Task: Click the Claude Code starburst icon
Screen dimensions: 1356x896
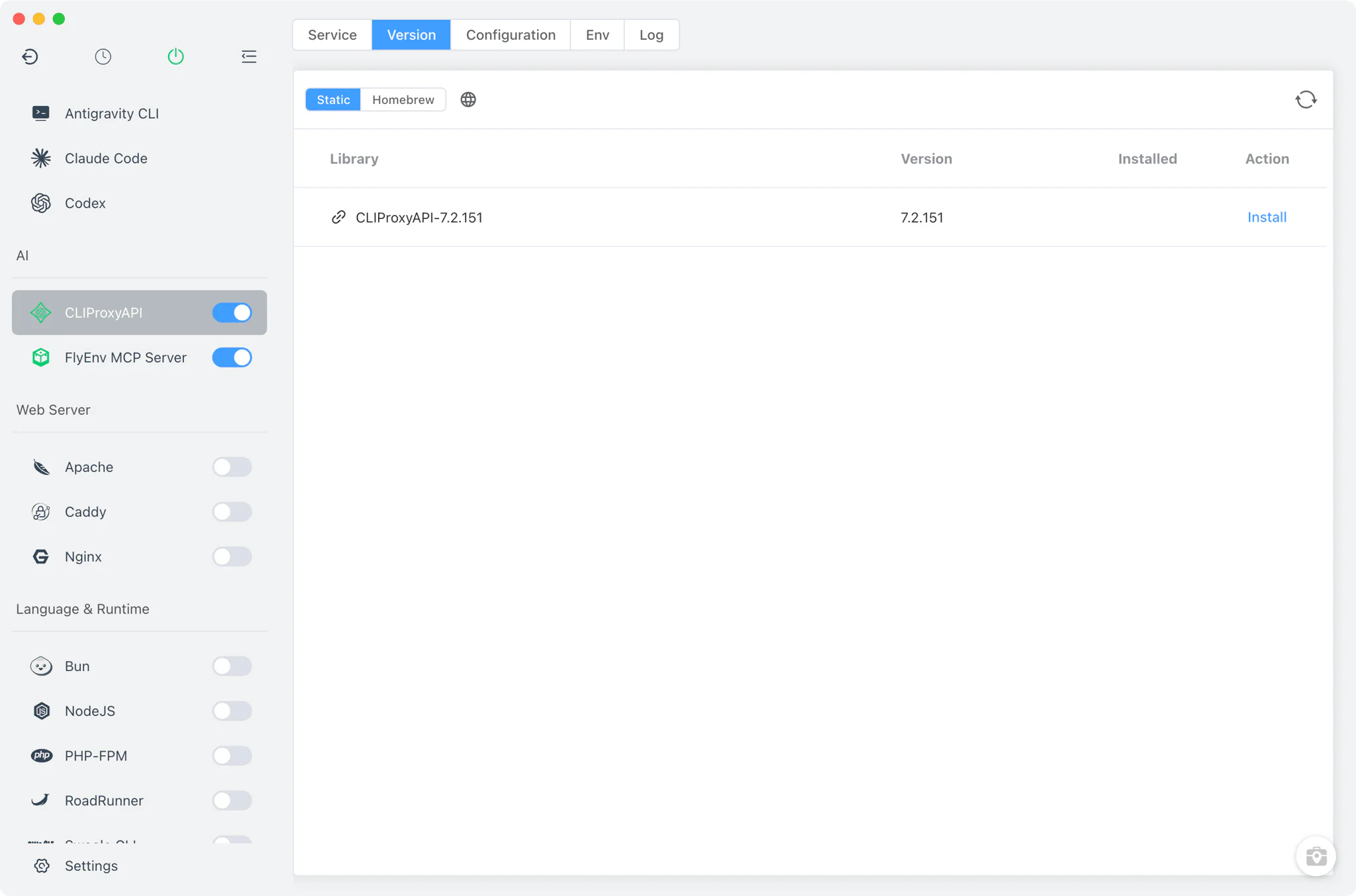Action: pyautogui.click(x=41, y=158)
